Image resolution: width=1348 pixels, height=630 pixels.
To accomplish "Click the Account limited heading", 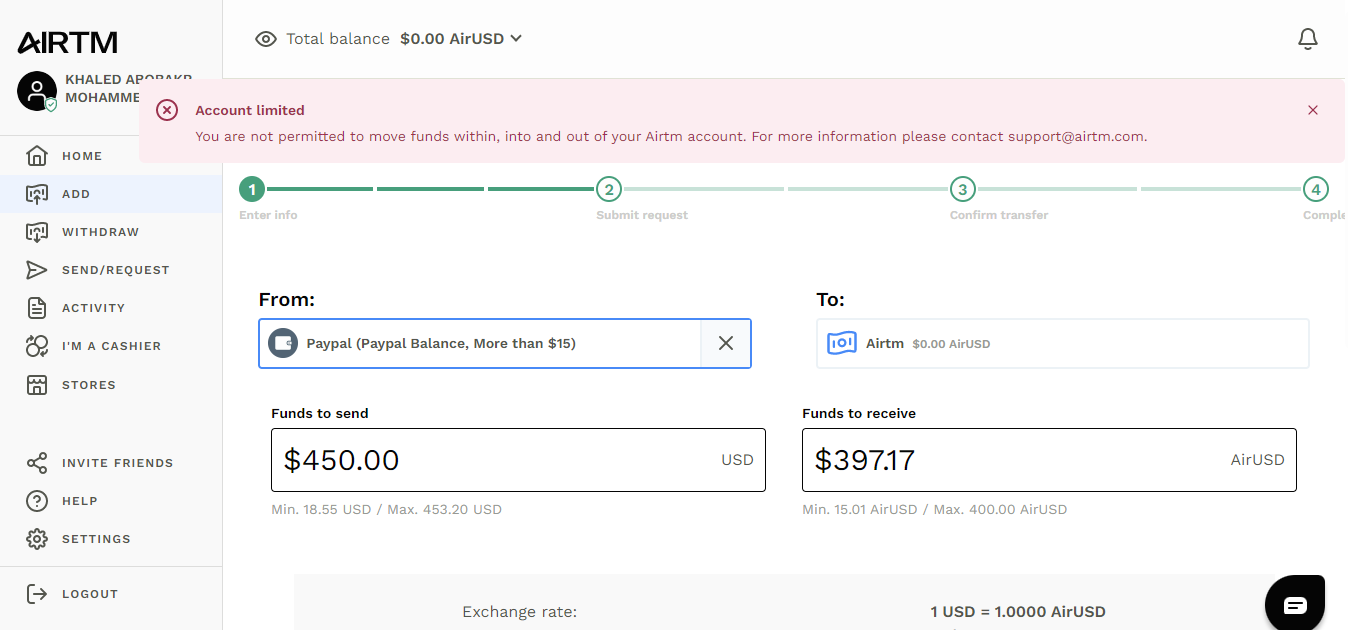I will 250,110.
